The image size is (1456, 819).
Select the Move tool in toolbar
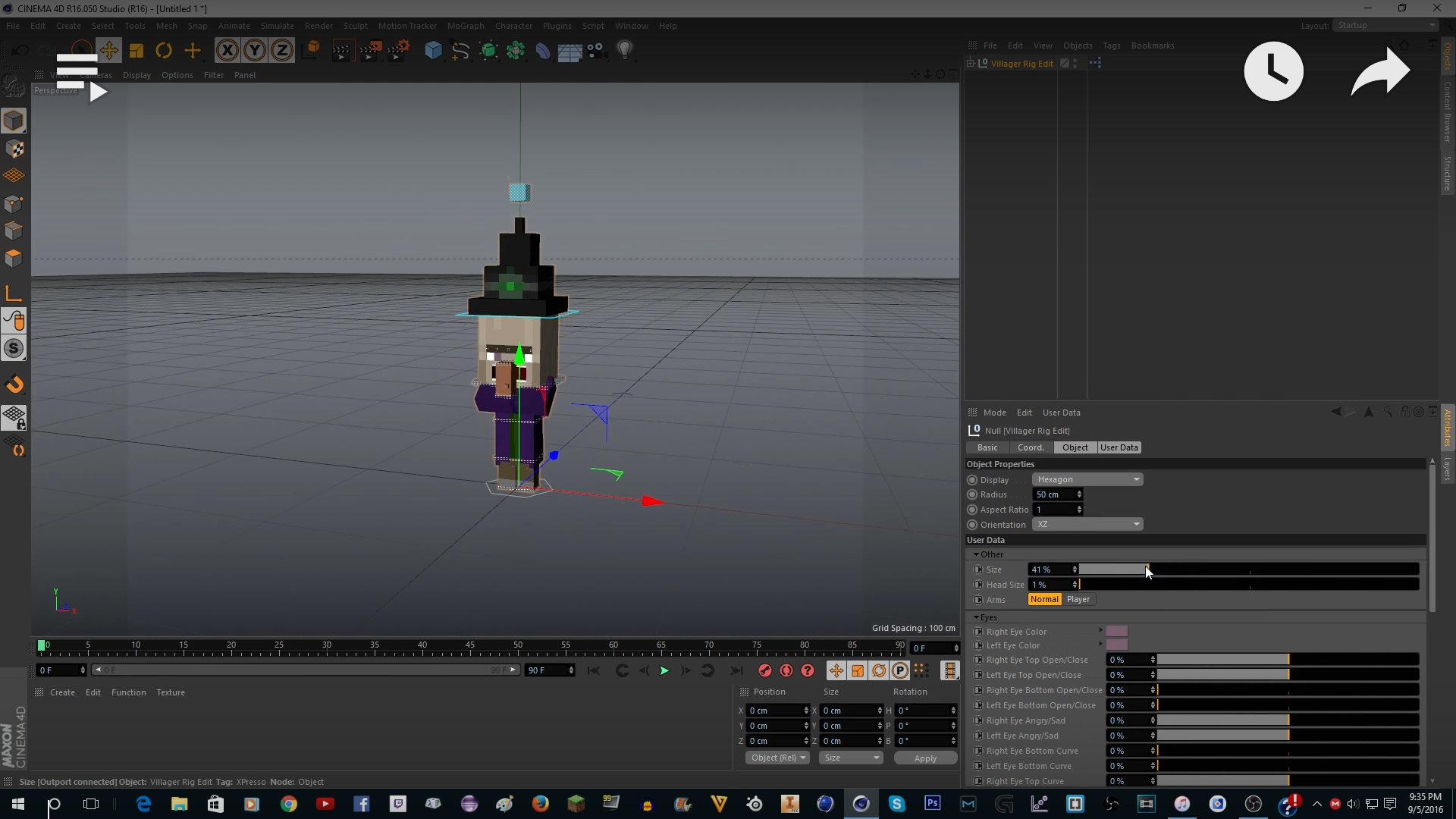coord(108,51)
